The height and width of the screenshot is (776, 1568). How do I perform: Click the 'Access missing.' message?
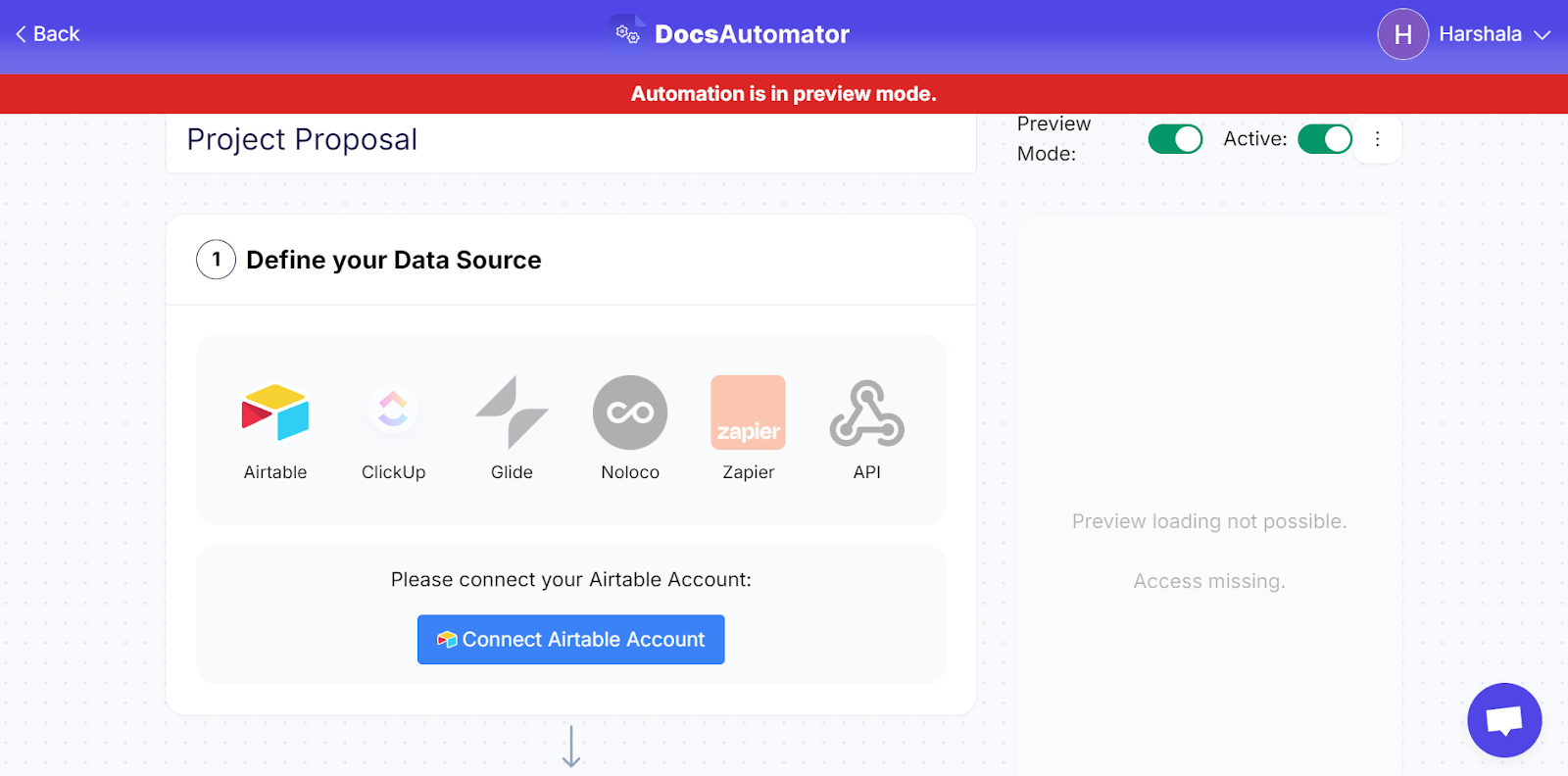[x=1209, y=581]
